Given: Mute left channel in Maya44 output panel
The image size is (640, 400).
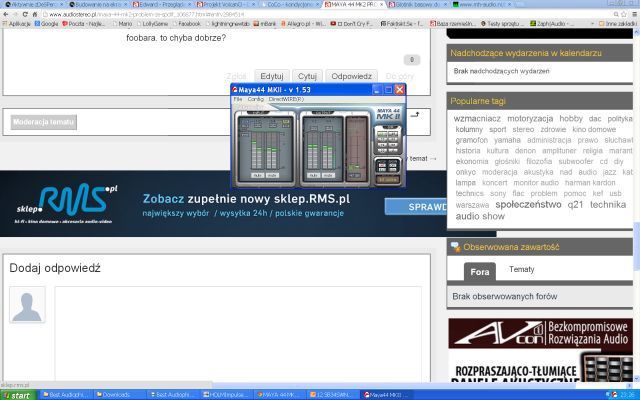Looking at the screenshot, I should [313, 175].
